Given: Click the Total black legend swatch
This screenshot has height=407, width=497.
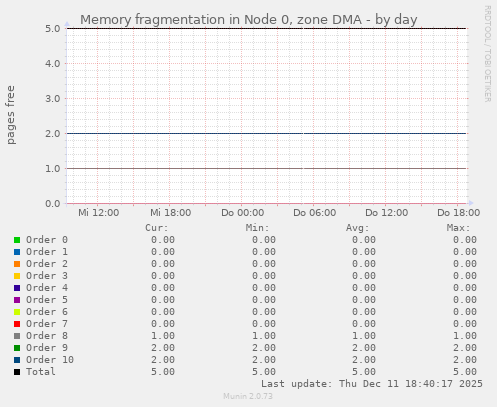Looking at the screenshot, I should 17,372.
